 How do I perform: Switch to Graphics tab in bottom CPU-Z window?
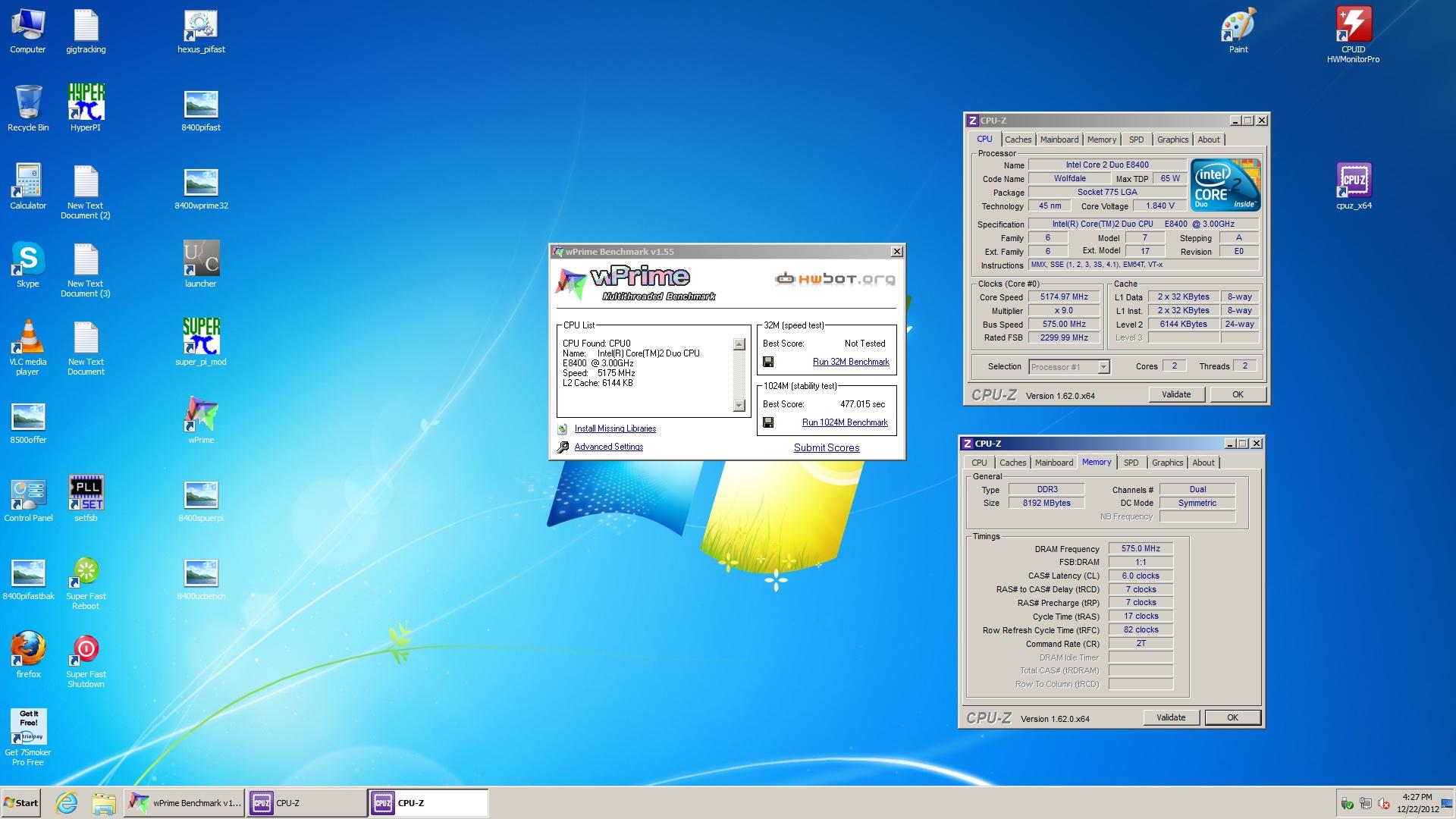(1167, 463)
